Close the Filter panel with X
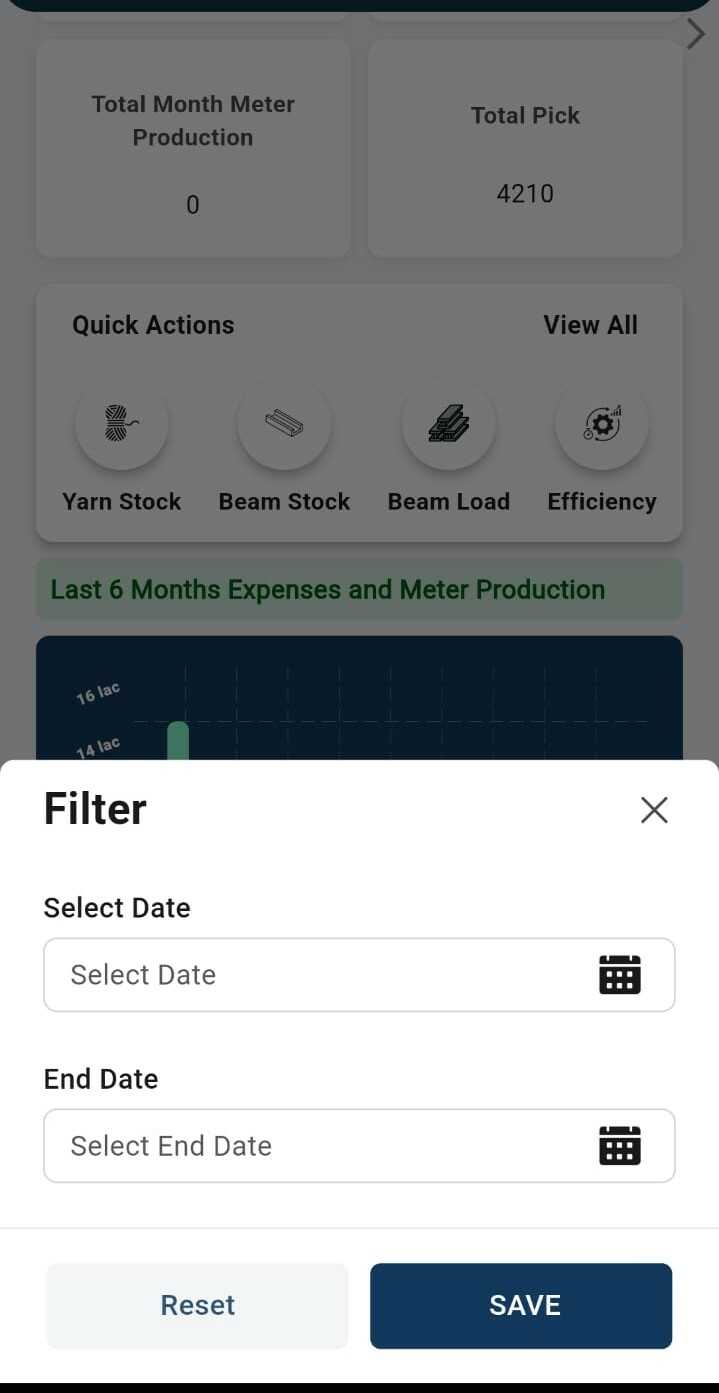Image resolution: width=719 pixels, height=1393 pixels. pyautogui.click(x=654, y=809)
